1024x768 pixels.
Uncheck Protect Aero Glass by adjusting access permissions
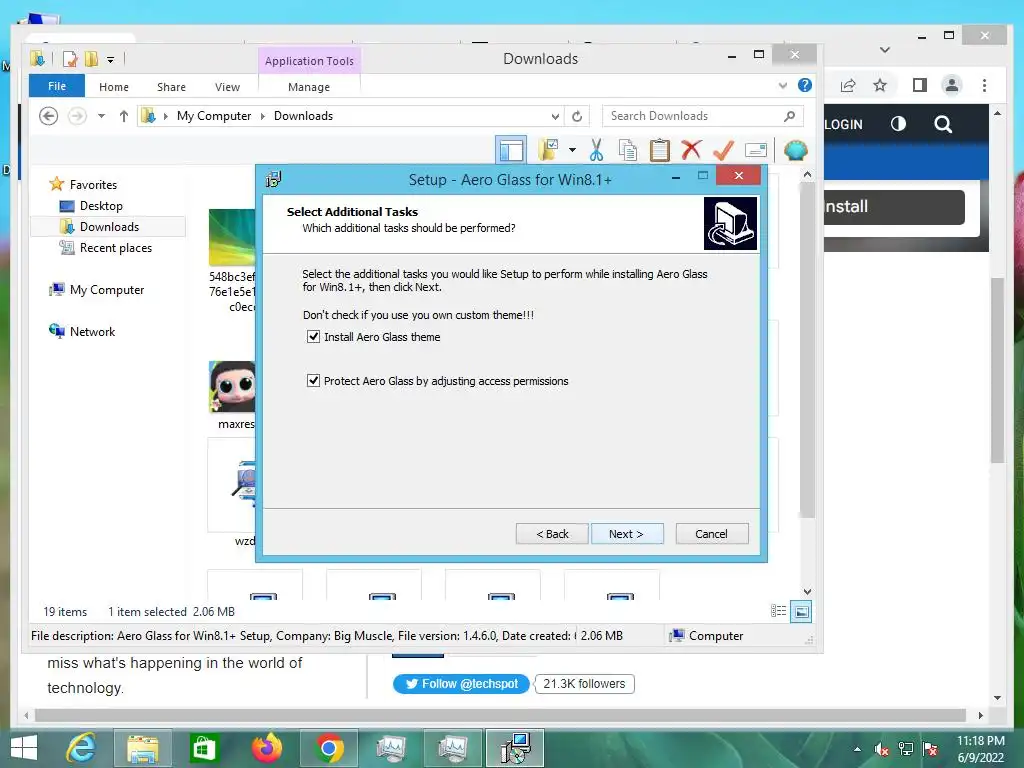coord(313,381)
